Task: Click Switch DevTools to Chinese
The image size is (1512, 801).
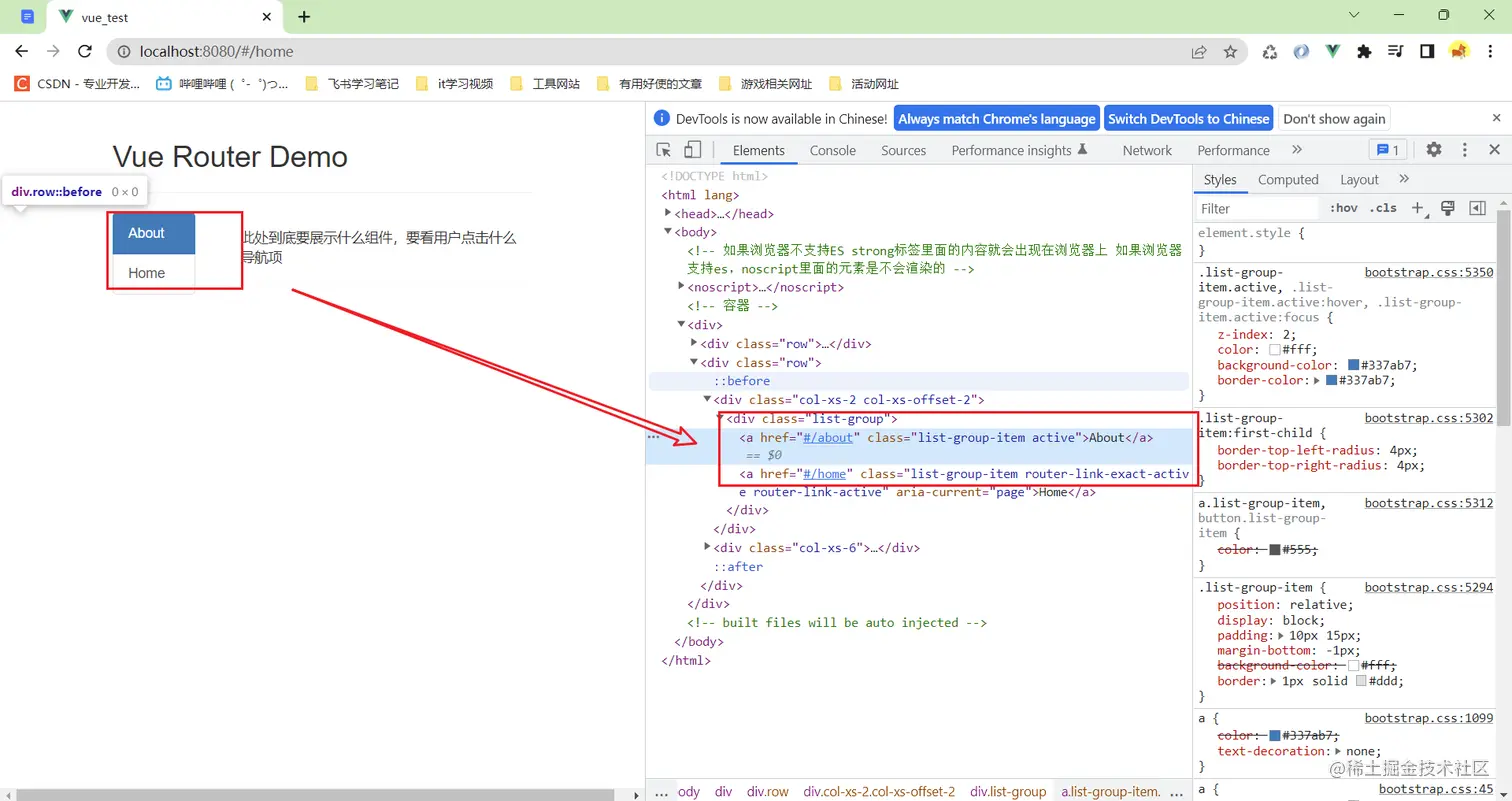Action: coord(1188,118)
